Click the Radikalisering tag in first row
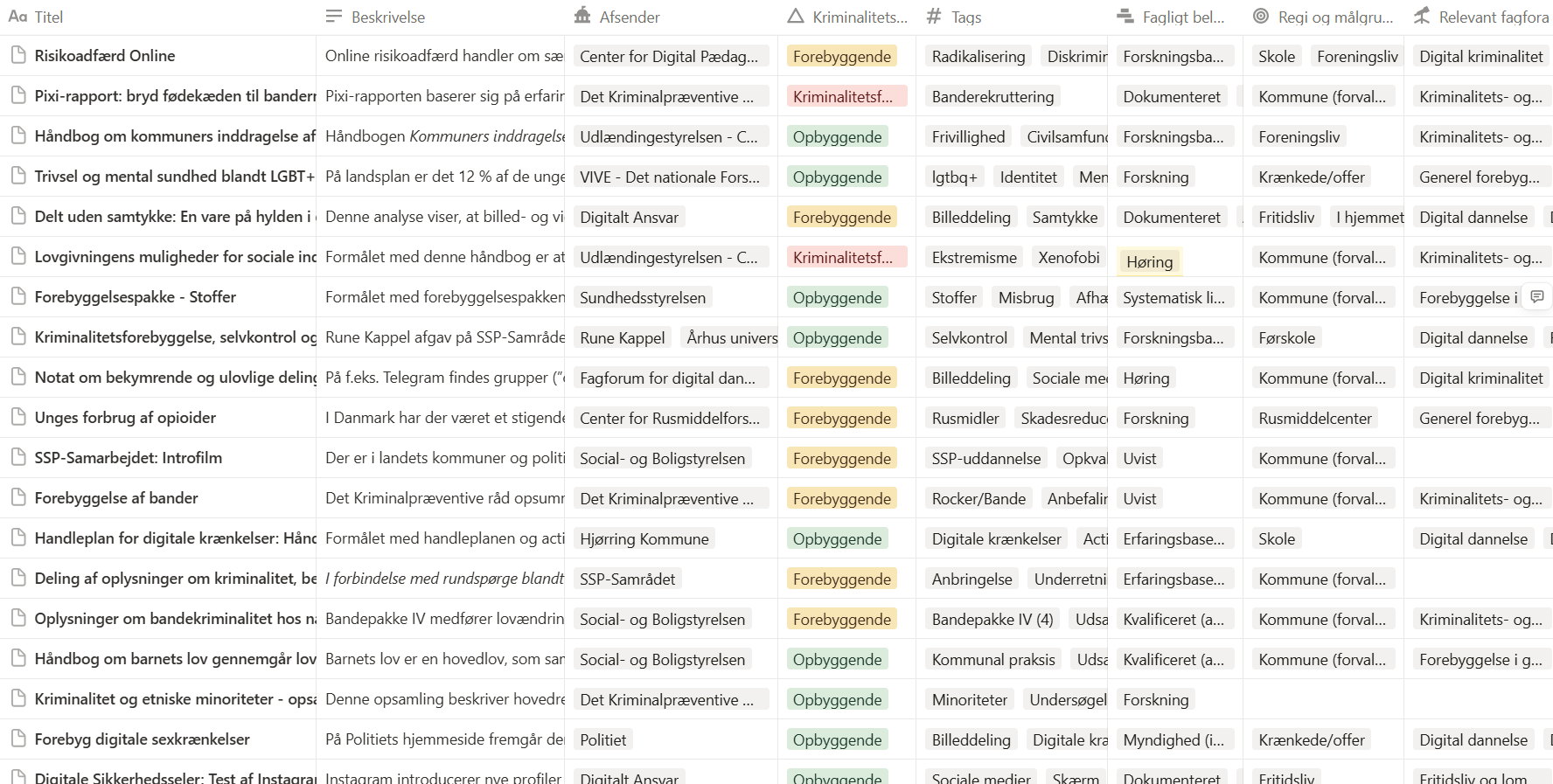Viewport: 1553px width, 784px height. pyautogui.click(x=978, y=57)
